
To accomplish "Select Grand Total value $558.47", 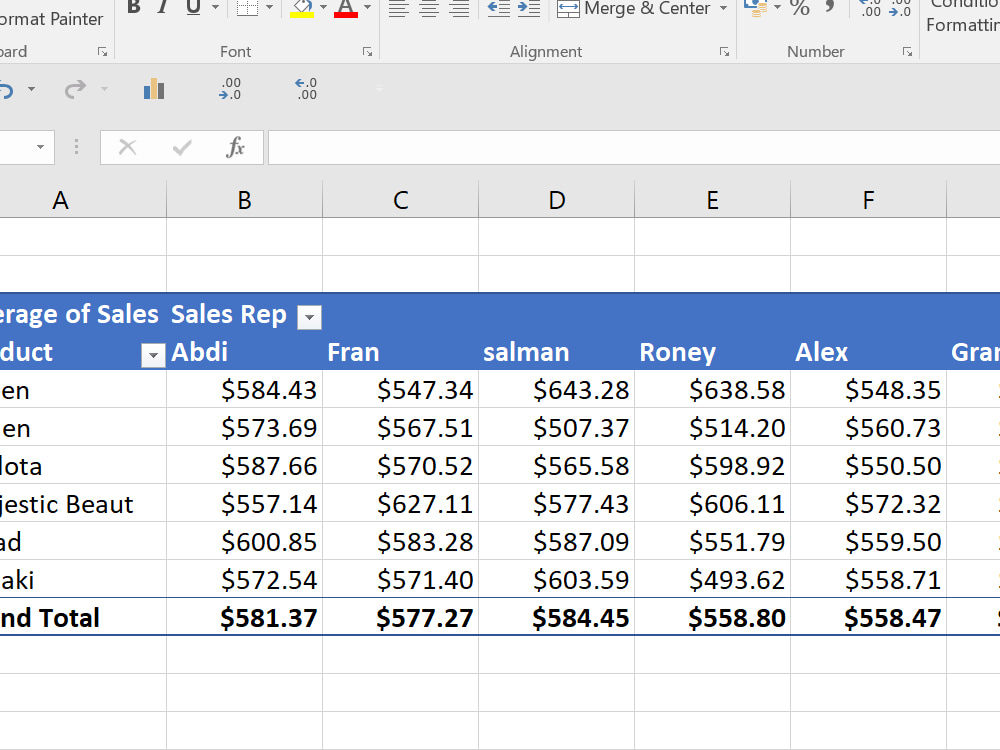I will pyautogui.click(x=869, y=617).
